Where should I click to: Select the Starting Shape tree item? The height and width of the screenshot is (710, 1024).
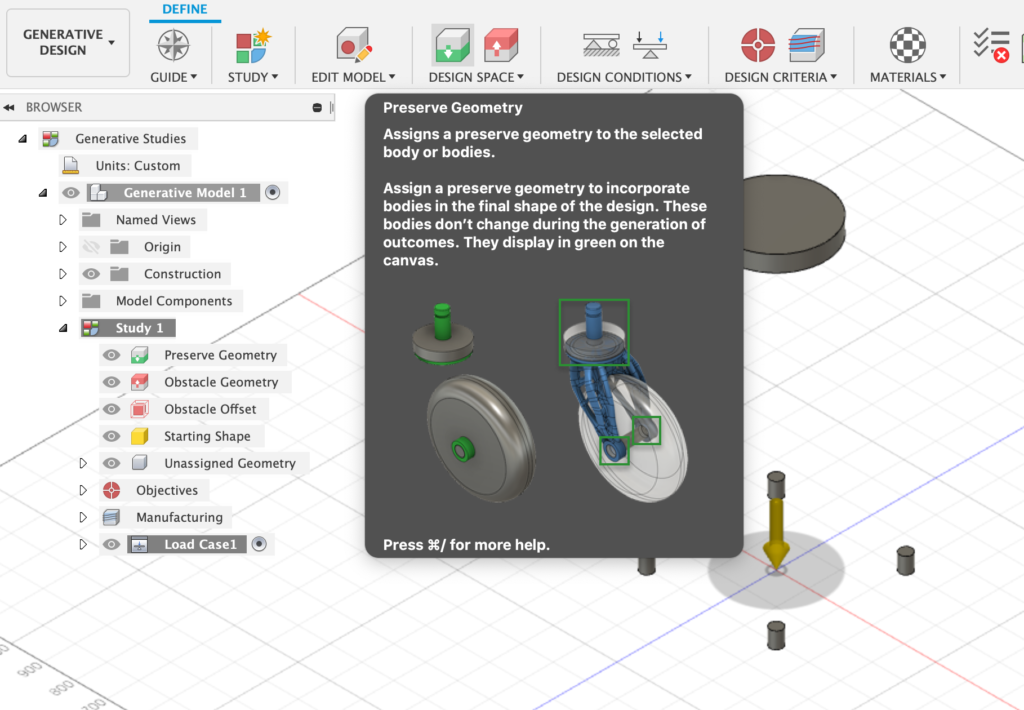[207, 436]
